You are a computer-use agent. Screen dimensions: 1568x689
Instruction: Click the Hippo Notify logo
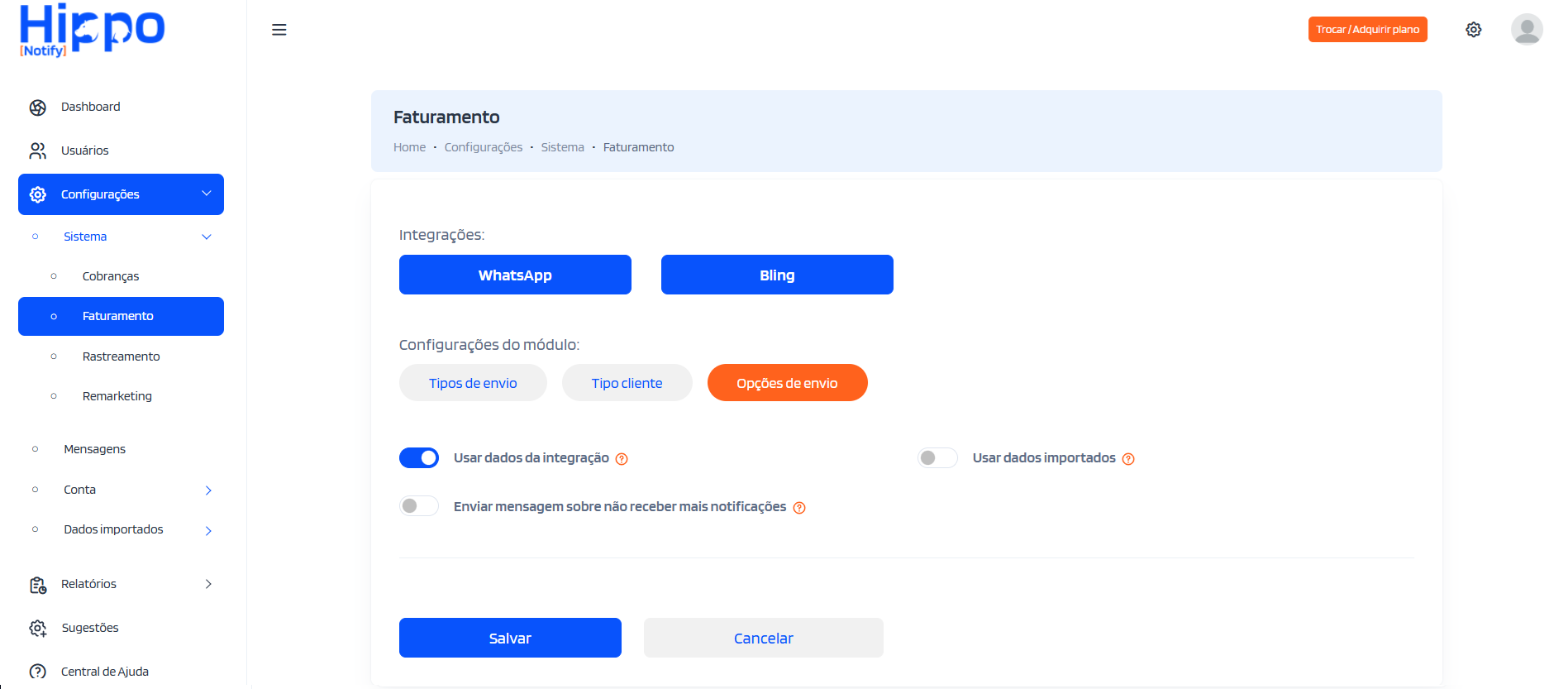tap(92, 31)
